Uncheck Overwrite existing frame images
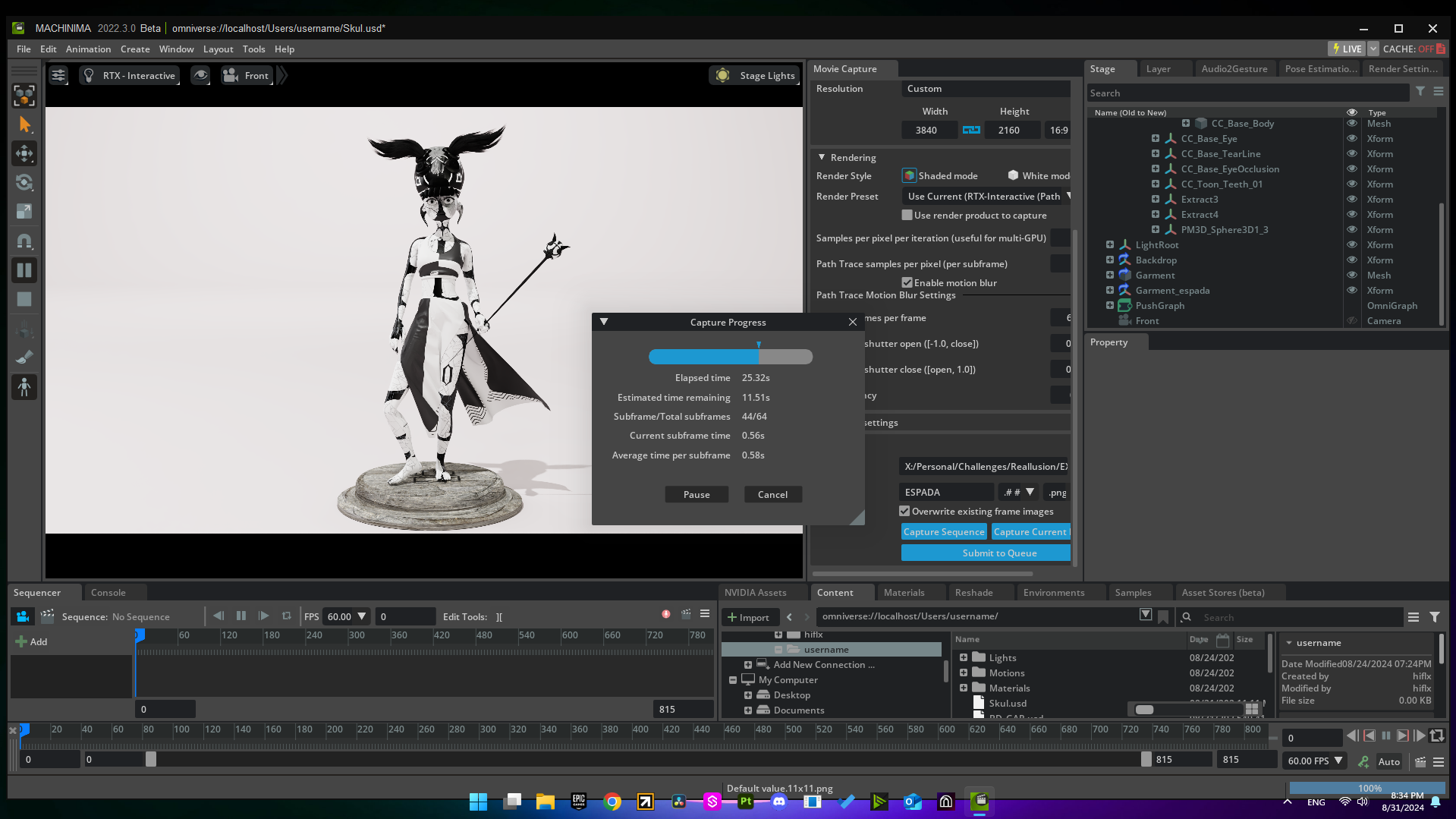 pos(904,511)
